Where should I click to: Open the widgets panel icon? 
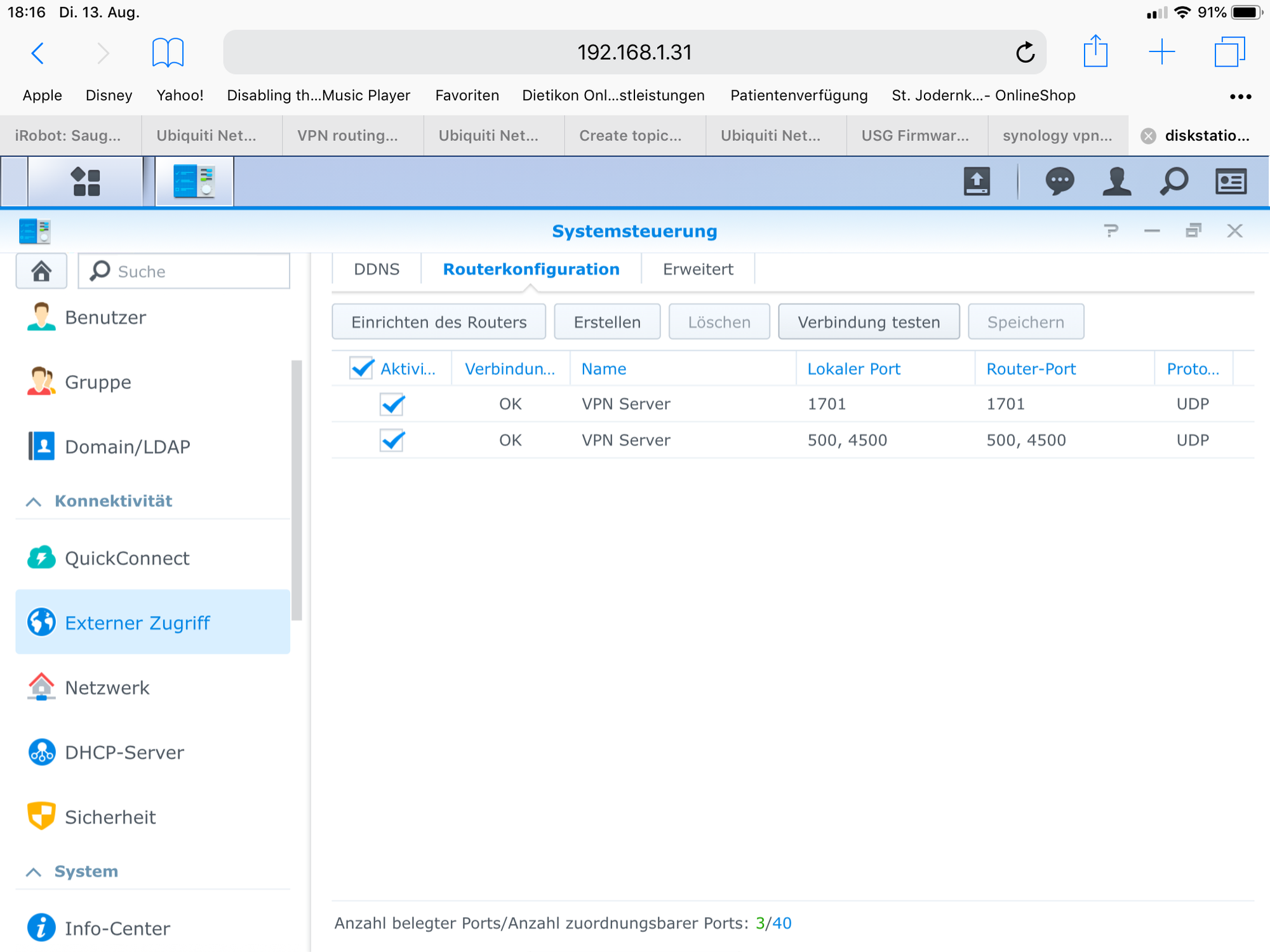pos(1231,182)
